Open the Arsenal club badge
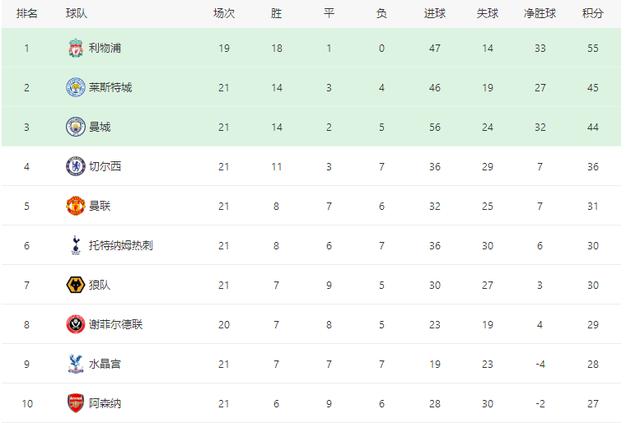The image size is (640, 423). pyautogui.click(x=75, y=403)
